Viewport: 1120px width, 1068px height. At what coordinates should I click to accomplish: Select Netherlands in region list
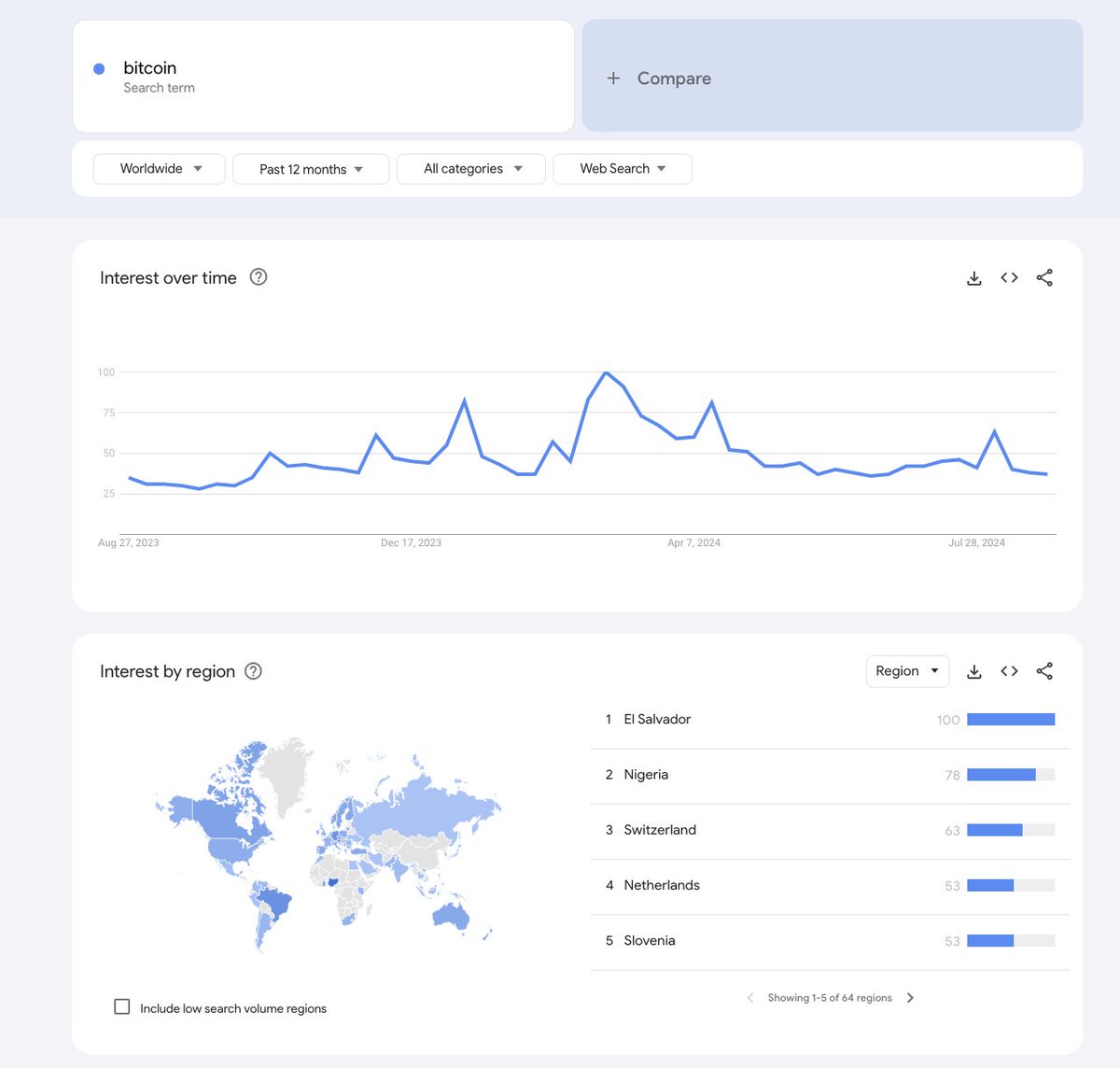(830, 885)
